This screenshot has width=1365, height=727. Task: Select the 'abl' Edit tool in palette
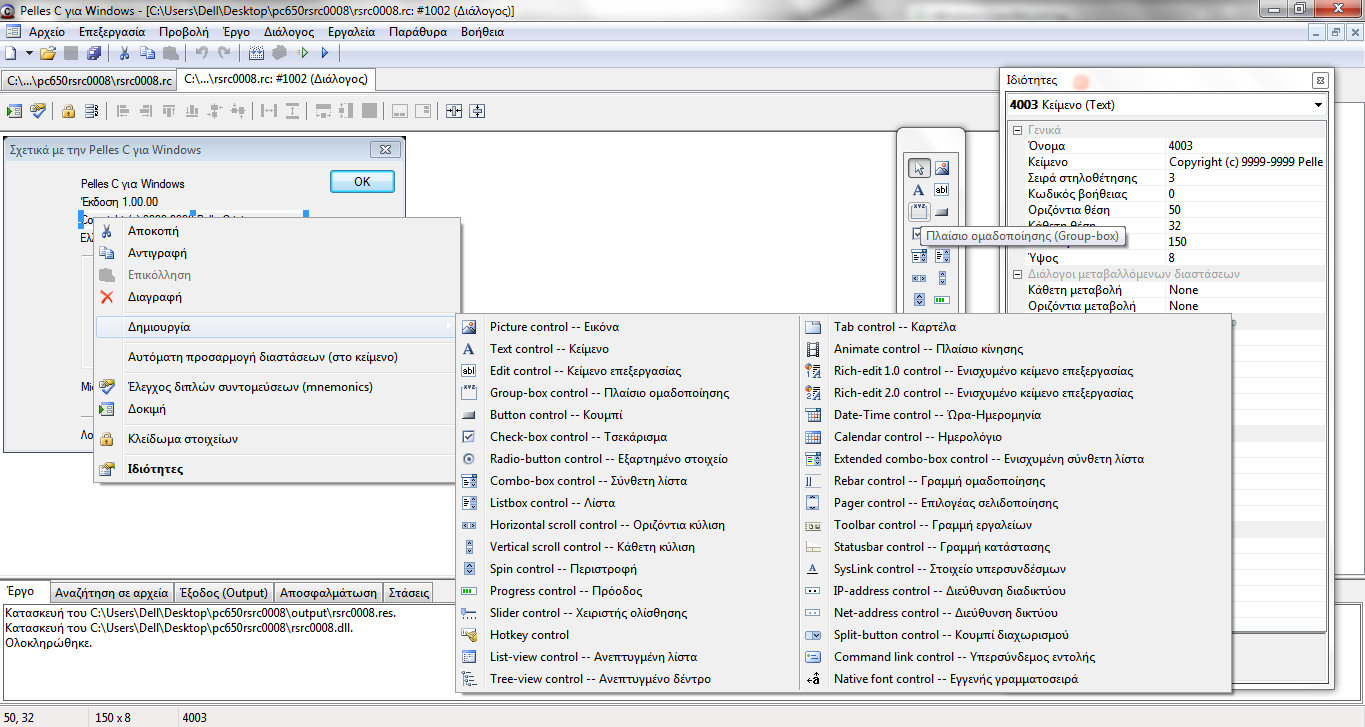[942, 190]
